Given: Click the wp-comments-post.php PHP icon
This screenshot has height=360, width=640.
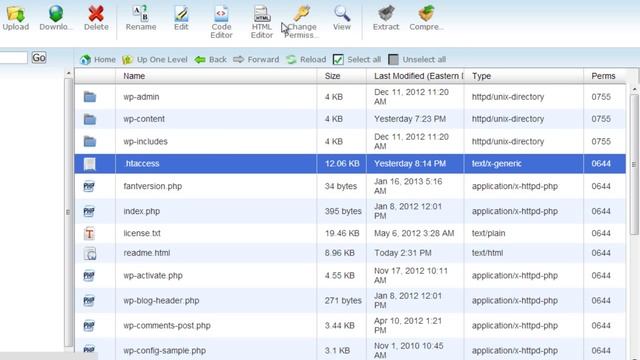Looking at the screenshot, I should [x=89, y=326].
